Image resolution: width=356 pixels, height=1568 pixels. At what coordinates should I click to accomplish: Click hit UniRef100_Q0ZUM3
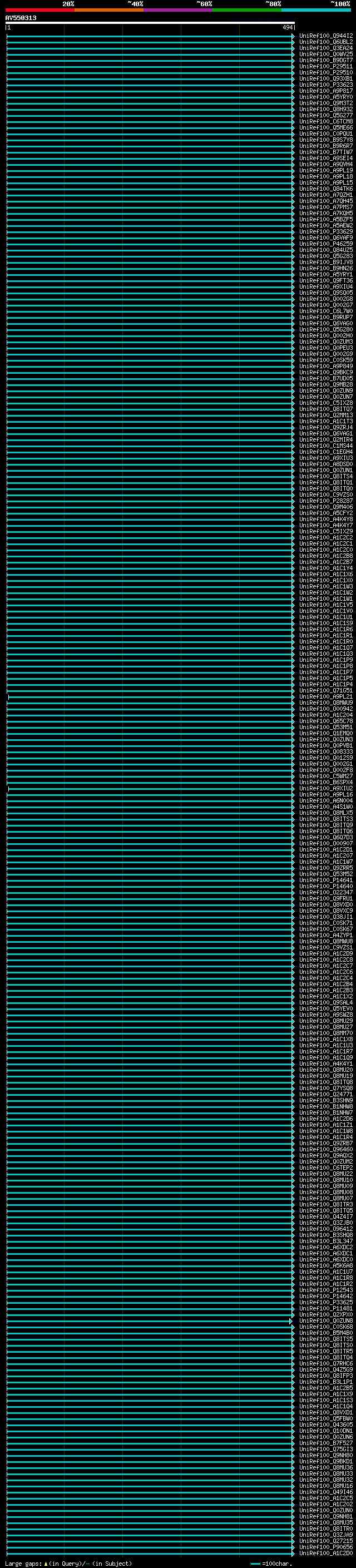tap(326, 342)
